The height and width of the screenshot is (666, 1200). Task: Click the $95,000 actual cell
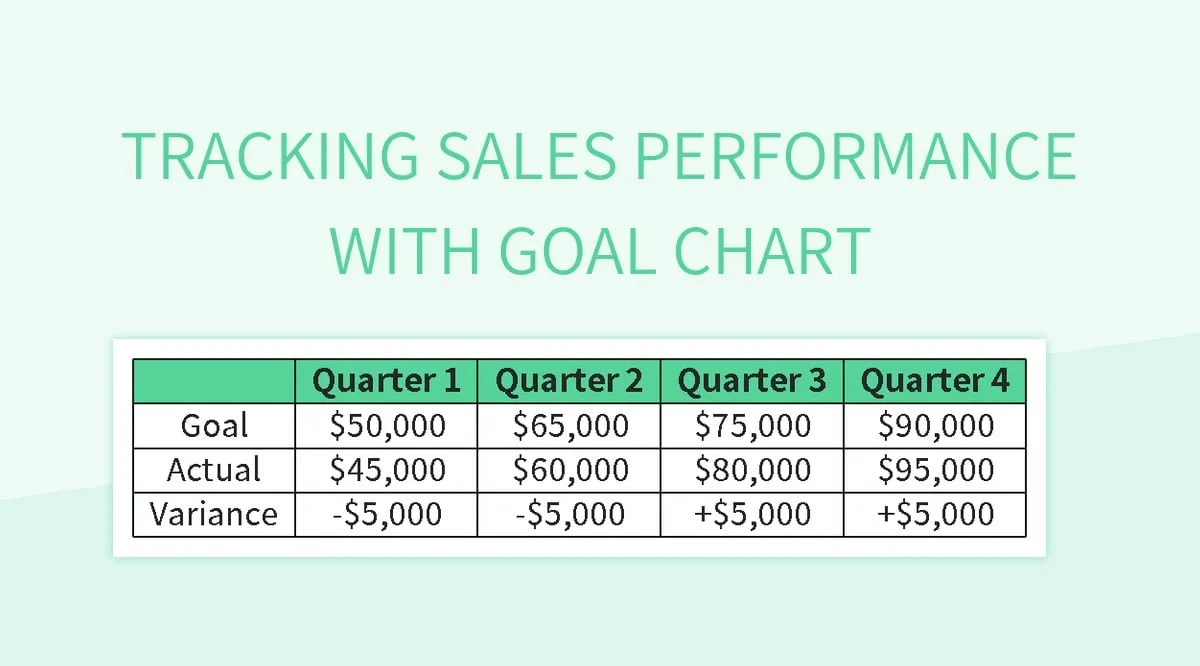tap(935, 470)
